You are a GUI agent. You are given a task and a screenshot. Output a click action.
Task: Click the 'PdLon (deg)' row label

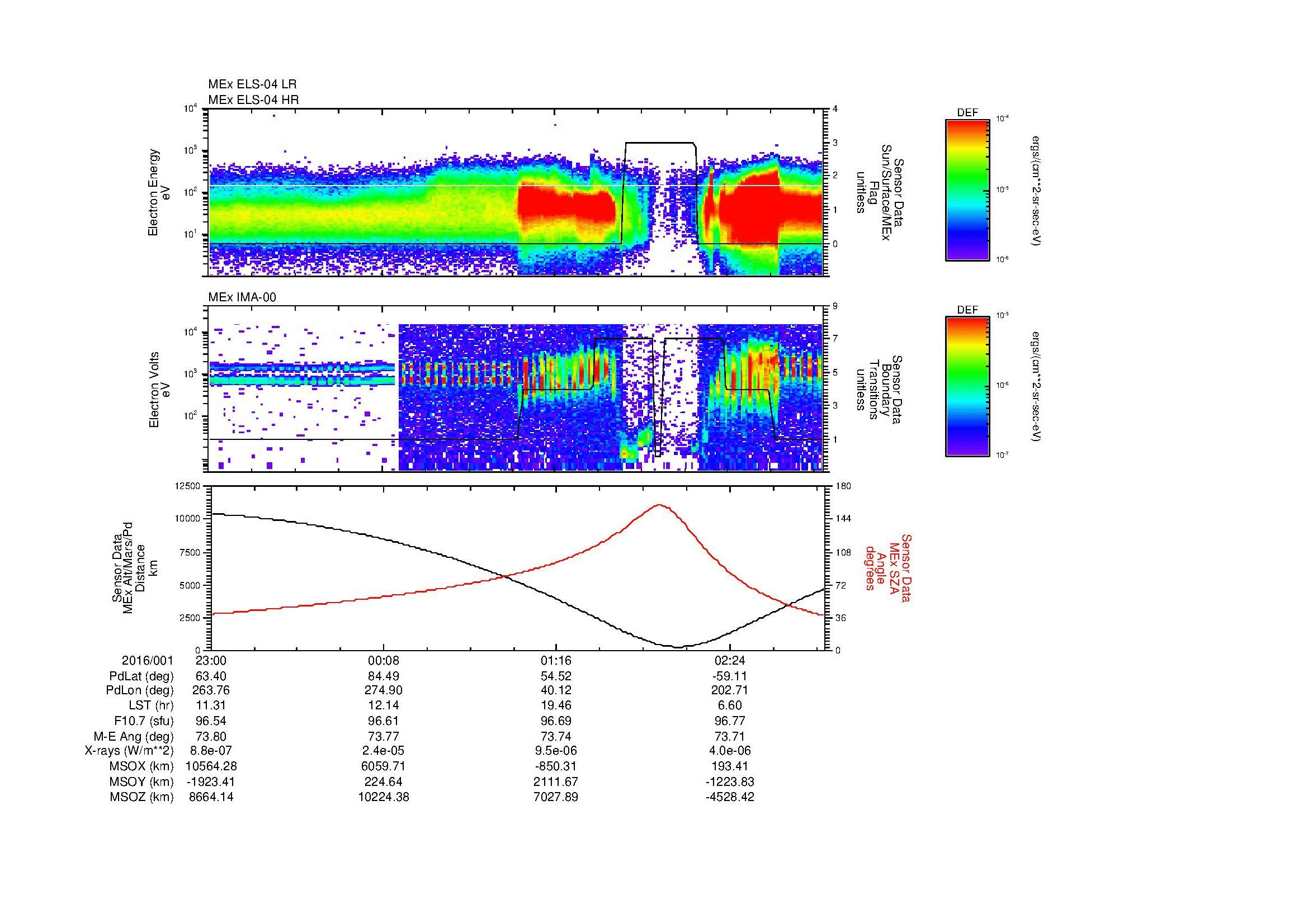point(140,690)
